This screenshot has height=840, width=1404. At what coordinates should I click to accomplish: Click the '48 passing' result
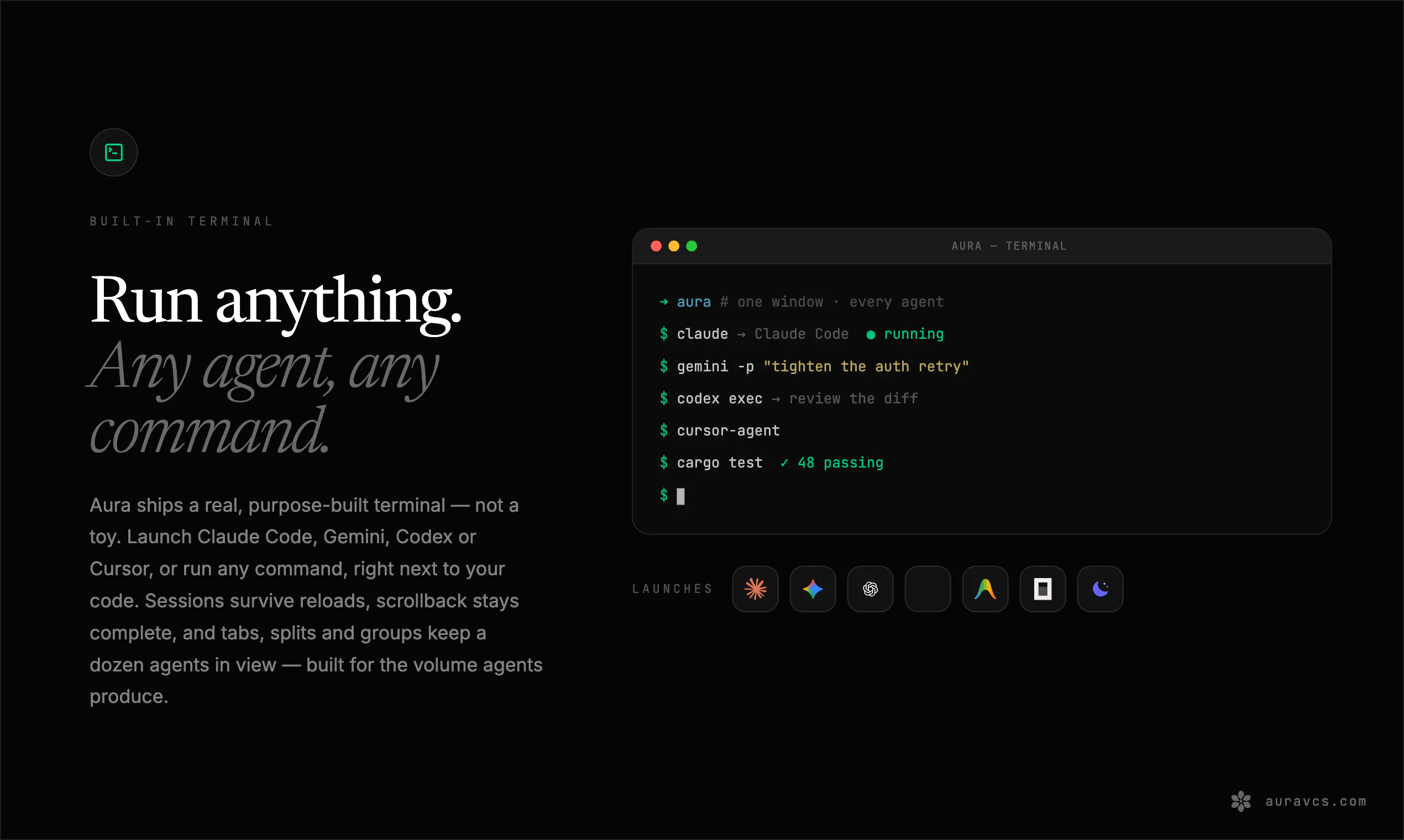click(x=840, y=463)
